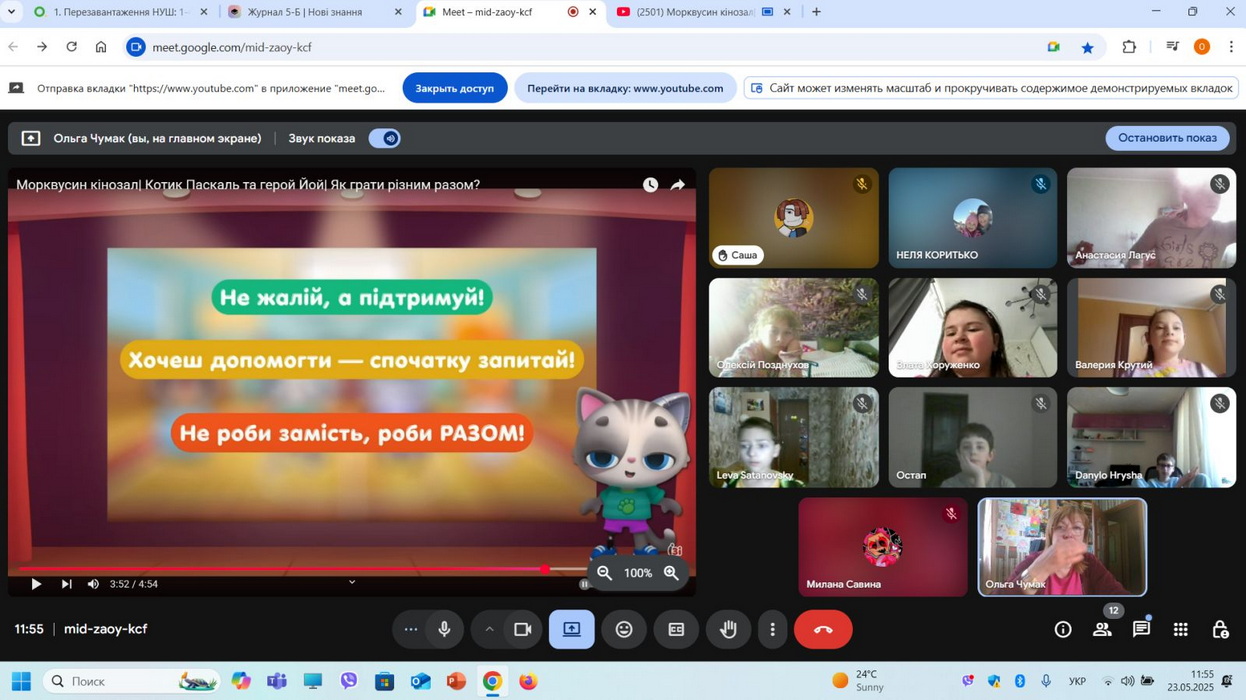Open host controls lock icon
Screen dimensions: 1246x700
click(1220, 629)
